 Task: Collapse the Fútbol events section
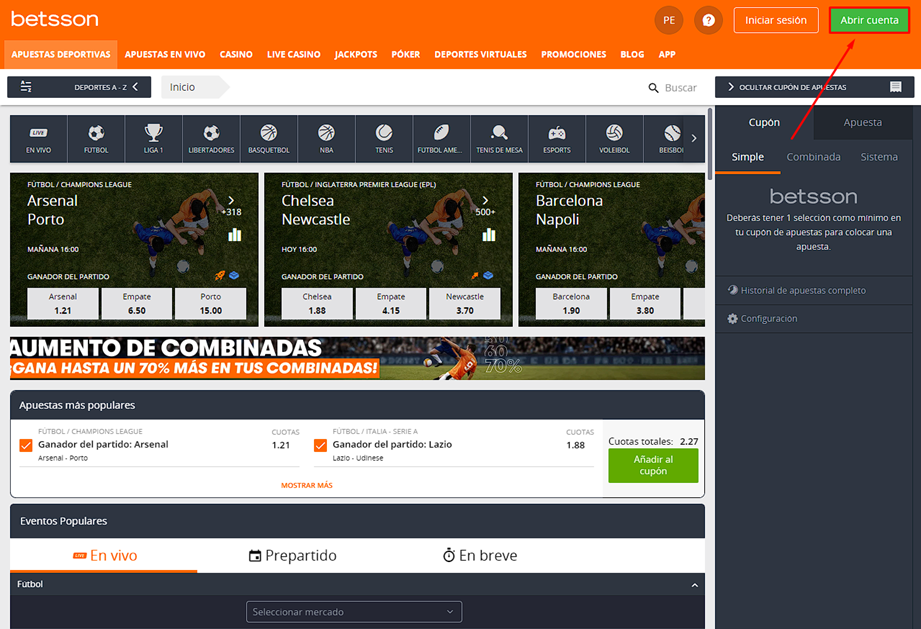[694, 584]
